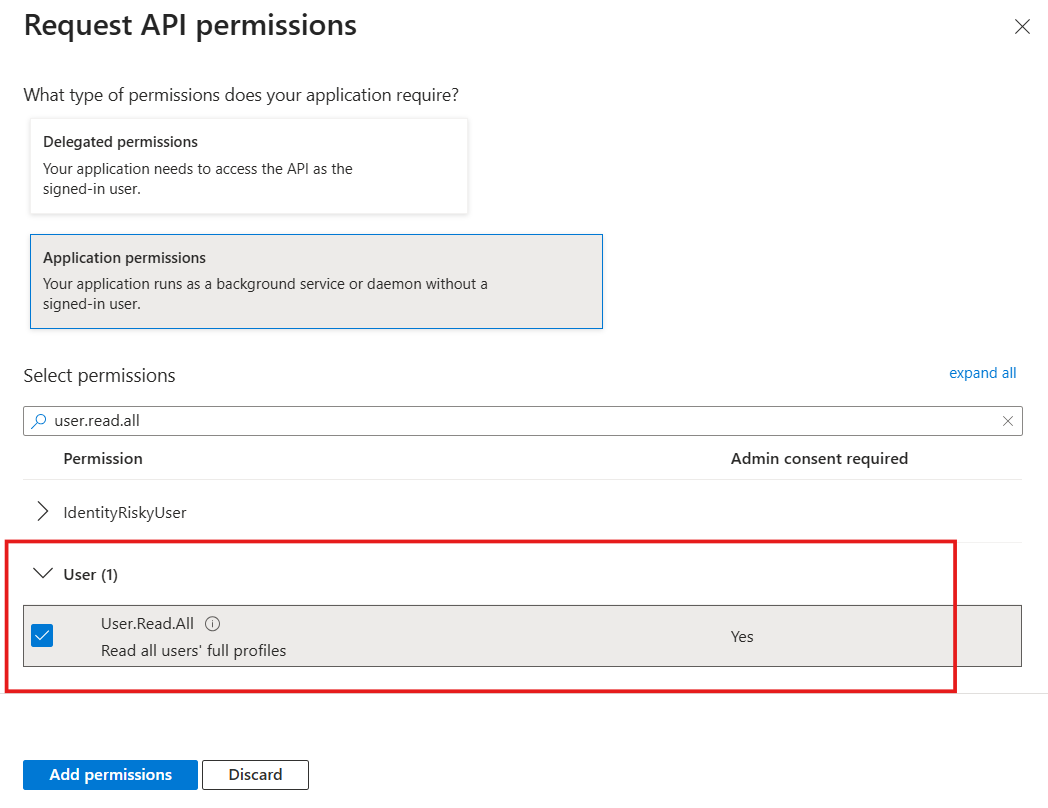The height and width of the screenshot is (808, 1048).
Task: Expand the IdentityRiskyUser chevron arrow
Action: (x=42, y=512)
